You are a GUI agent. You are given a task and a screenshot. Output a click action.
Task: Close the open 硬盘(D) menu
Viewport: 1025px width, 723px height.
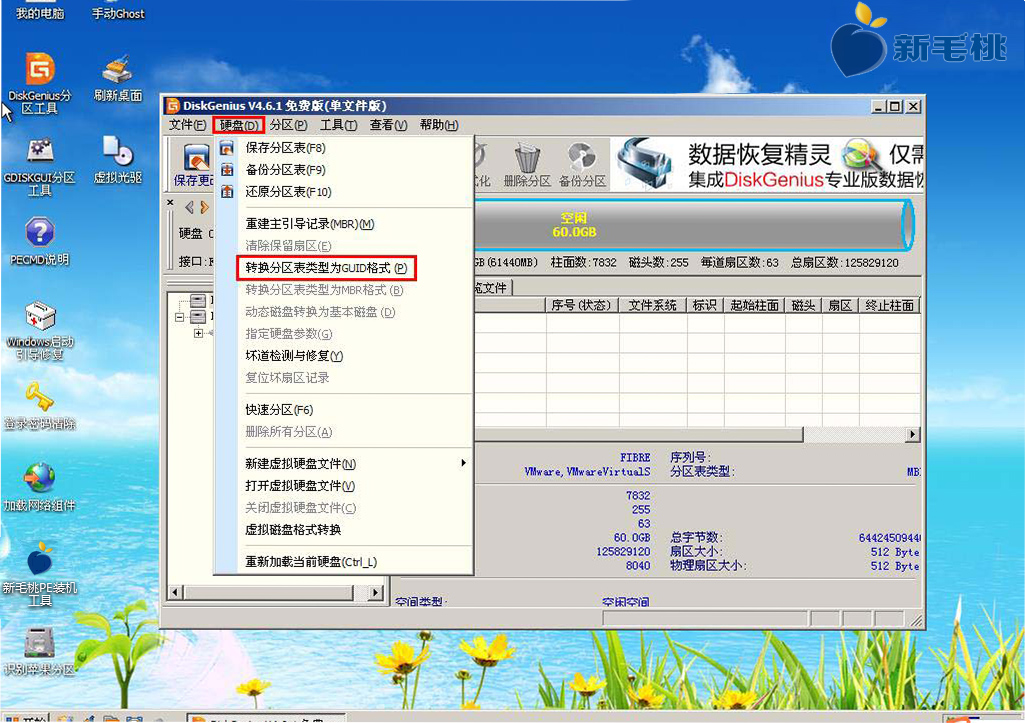coord(239,125)
